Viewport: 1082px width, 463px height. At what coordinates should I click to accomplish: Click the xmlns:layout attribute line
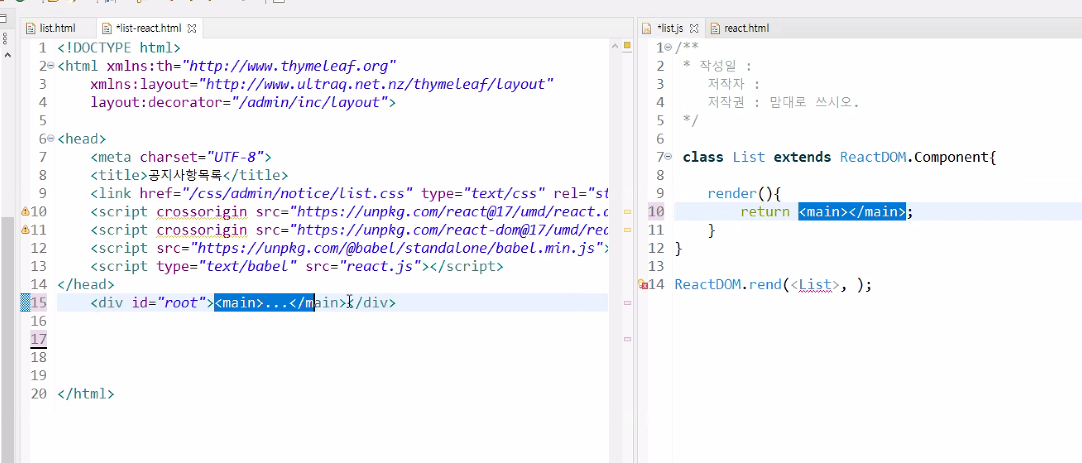click(x=322, y=84)
